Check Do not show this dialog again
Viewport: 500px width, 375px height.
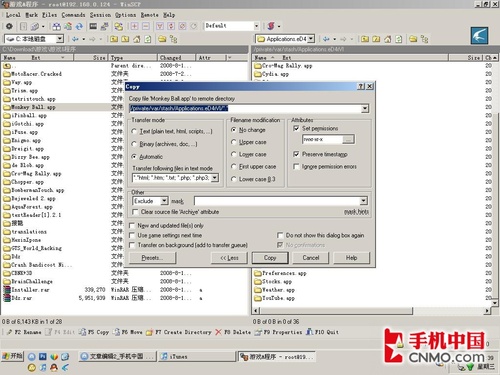click(x=280, y=235)
